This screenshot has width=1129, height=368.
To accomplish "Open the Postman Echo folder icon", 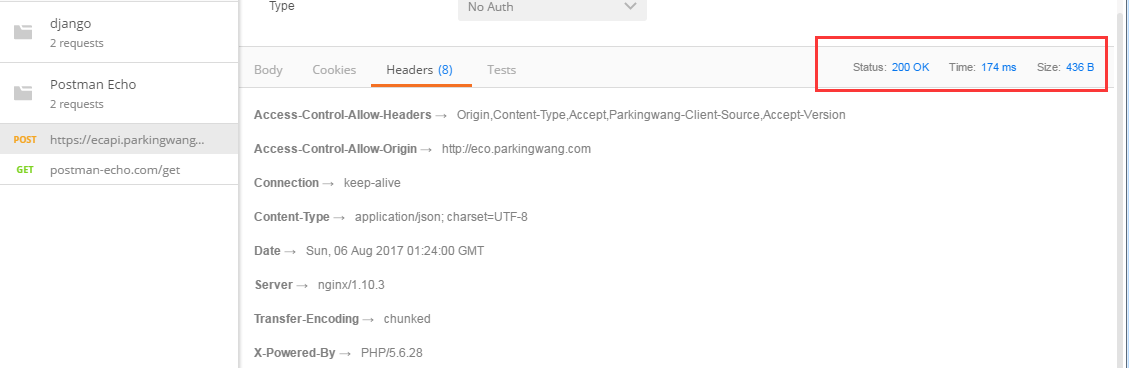I will [23, 93].
